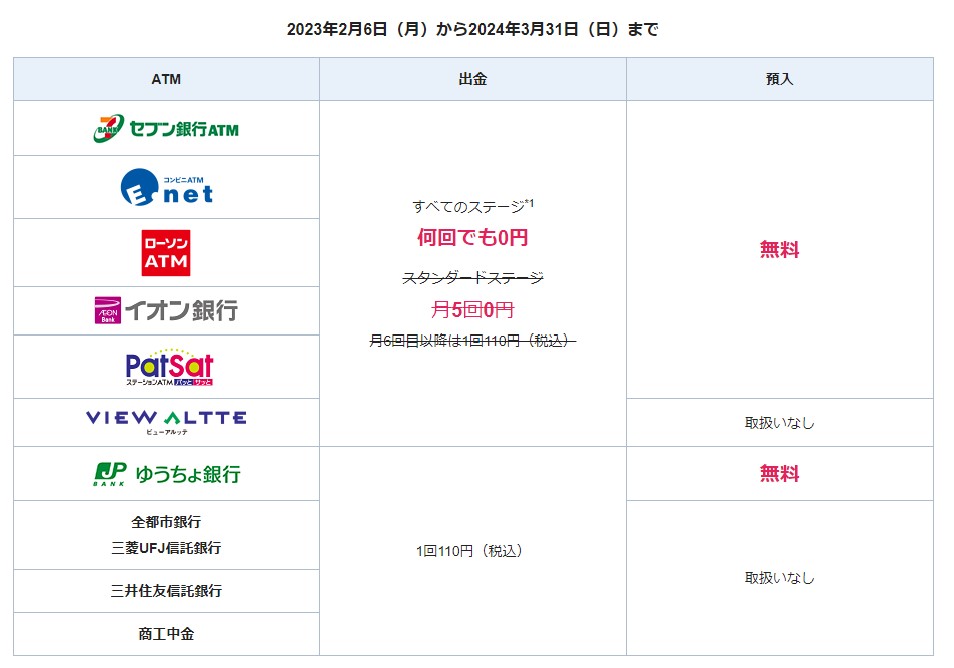Click the ATM column header

coord(166,79)
